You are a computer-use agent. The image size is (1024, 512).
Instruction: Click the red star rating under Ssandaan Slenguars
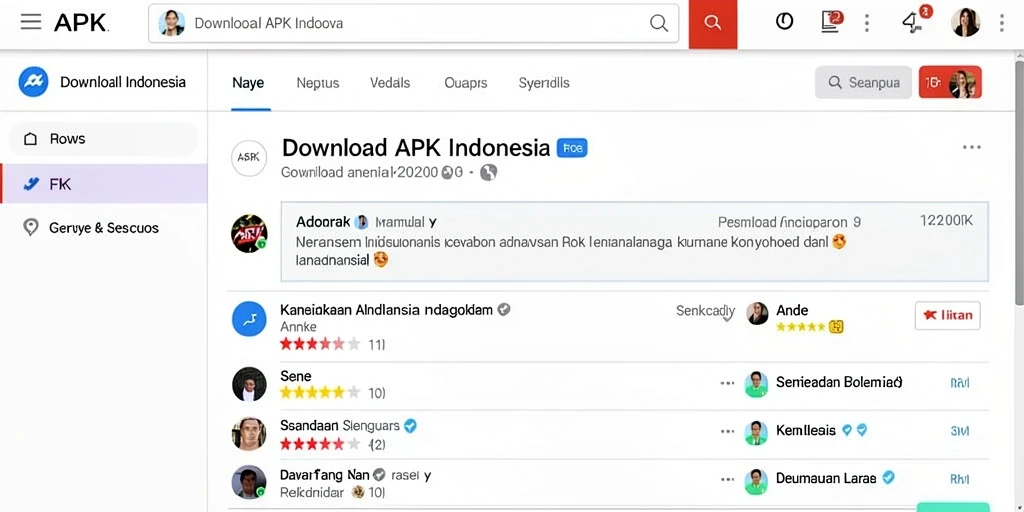point(320,444)
